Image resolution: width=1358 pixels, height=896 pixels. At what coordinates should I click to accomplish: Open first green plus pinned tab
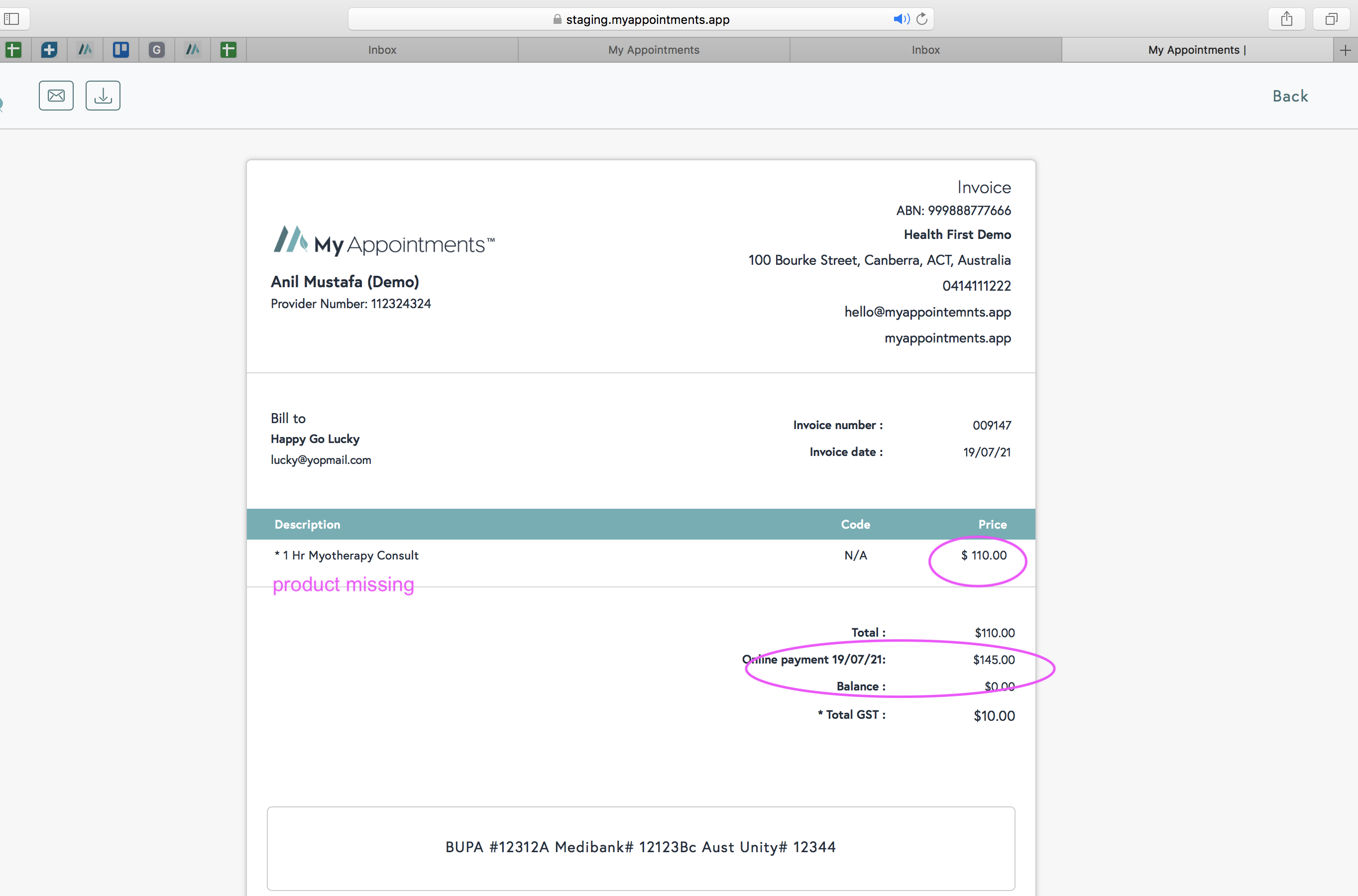click(14, 50)
